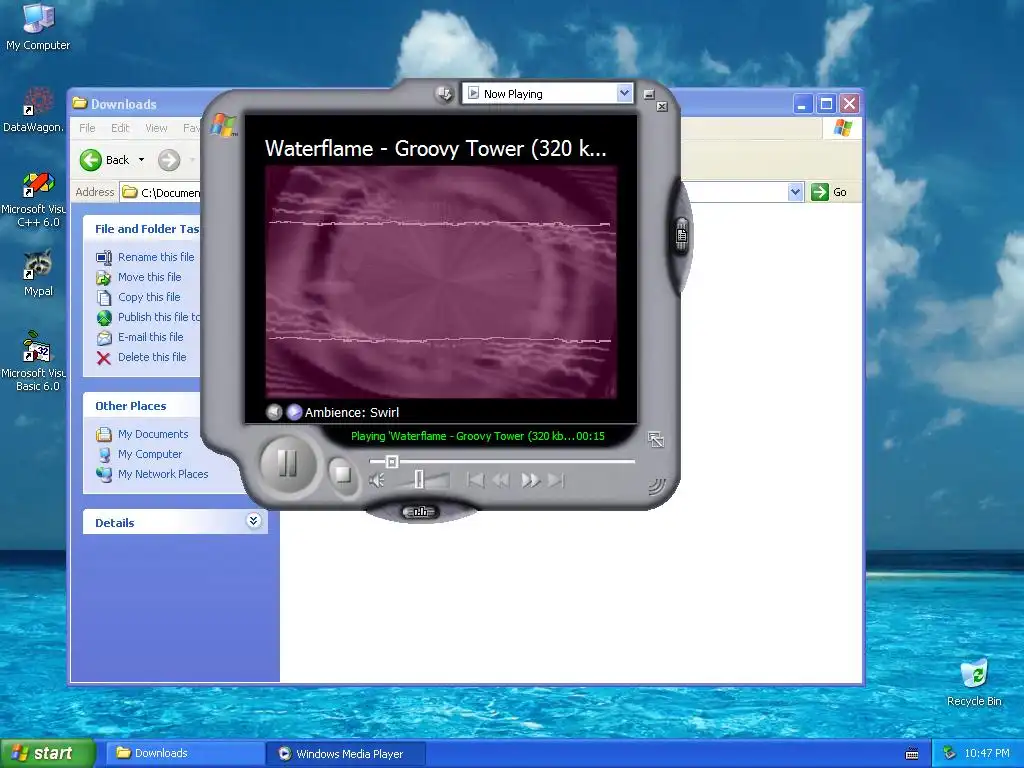Click the visualization display area
1024x768 pixels.
pos(441,281)
